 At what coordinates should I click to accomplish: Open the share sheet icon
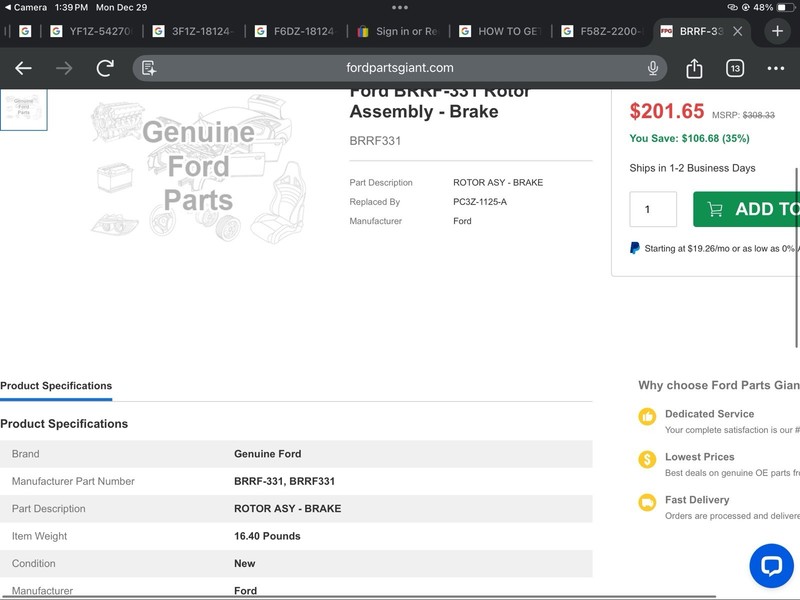[694, 68]
